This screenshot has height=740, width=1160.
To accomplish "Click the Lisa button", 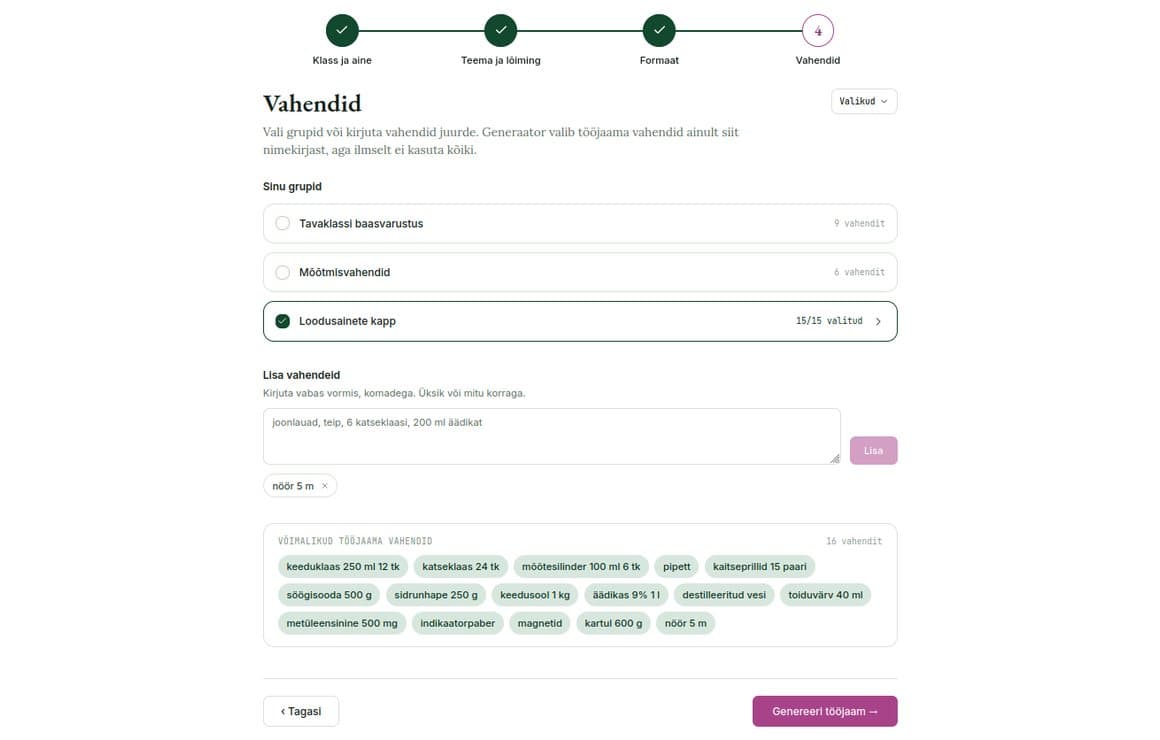I will 873,451.
